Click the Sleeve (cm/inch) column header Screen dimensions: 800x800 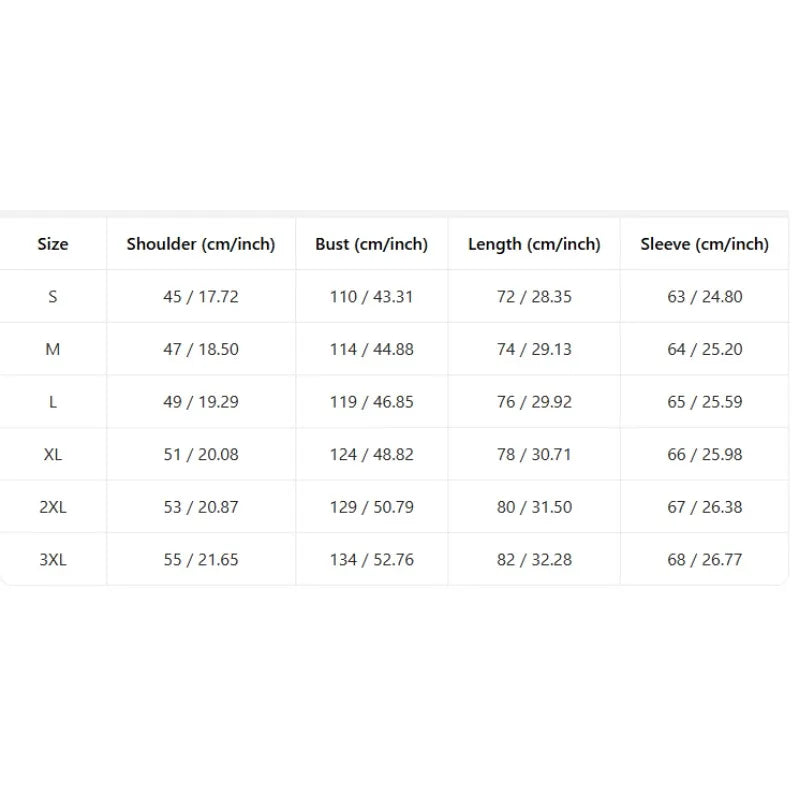click(x=705, y=244)
